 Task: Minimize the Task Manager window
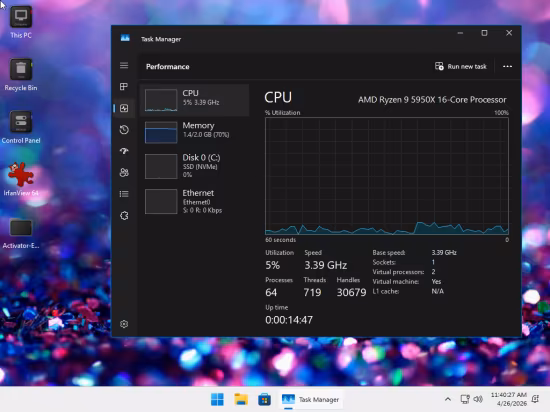[x=460, y=33]
